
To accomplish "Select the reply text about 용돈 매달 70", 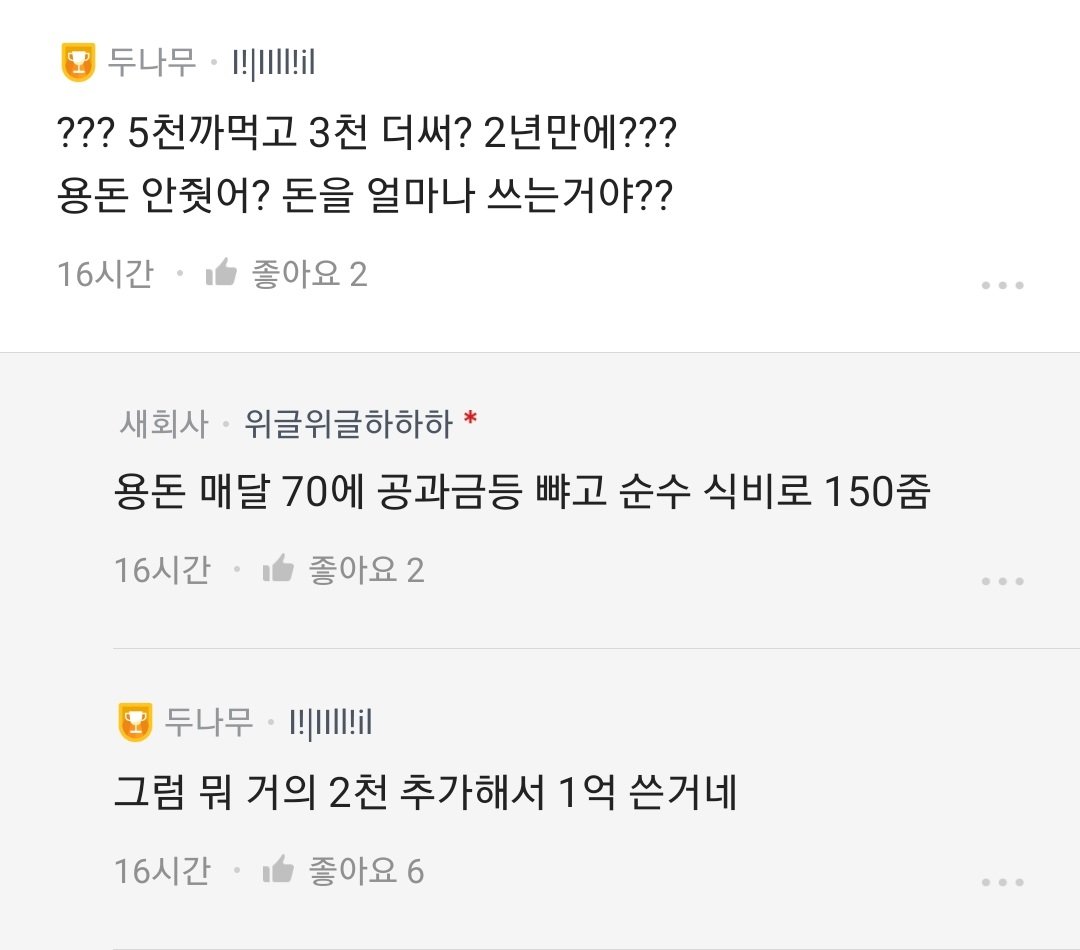I will tap(522, 494).
